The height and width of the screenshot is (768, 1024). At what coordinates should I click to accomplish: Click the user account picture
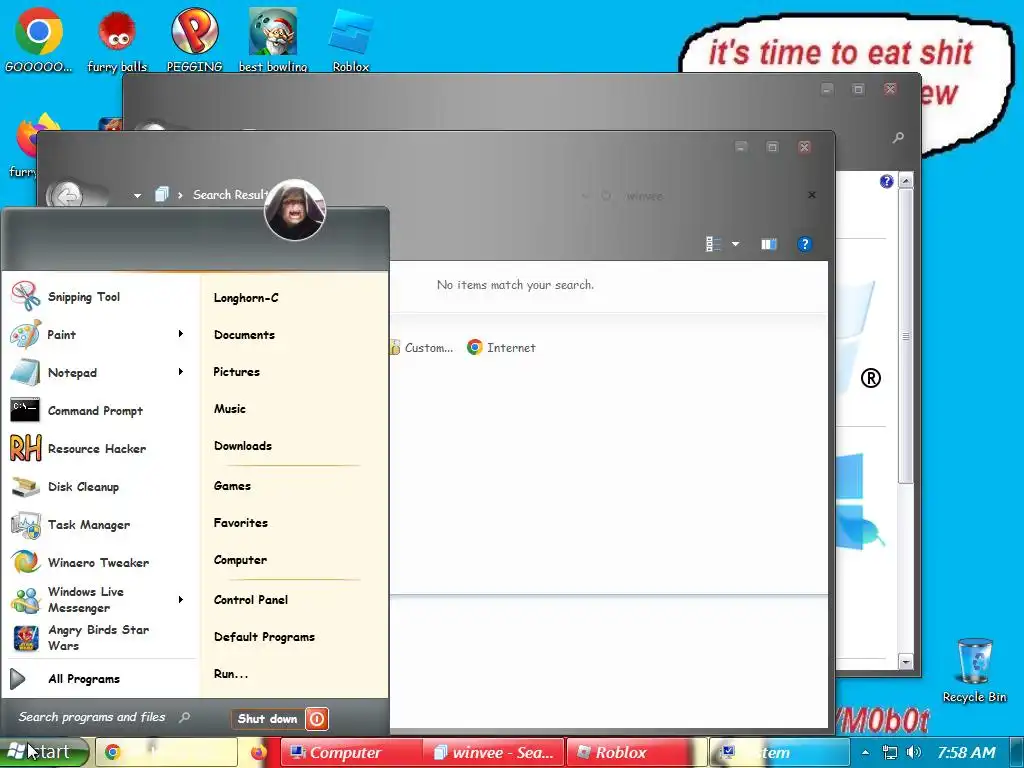point(295,210)
